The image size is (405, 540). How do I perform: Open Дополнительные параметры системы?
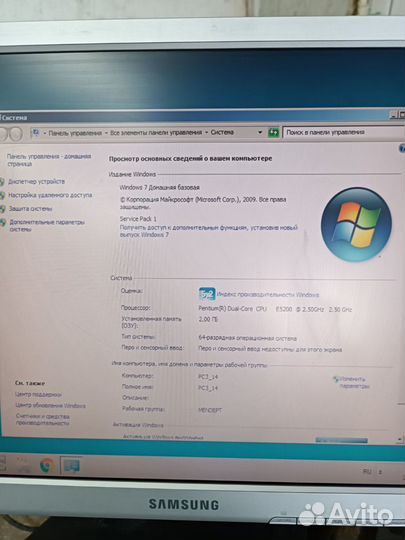coord(46,226)
